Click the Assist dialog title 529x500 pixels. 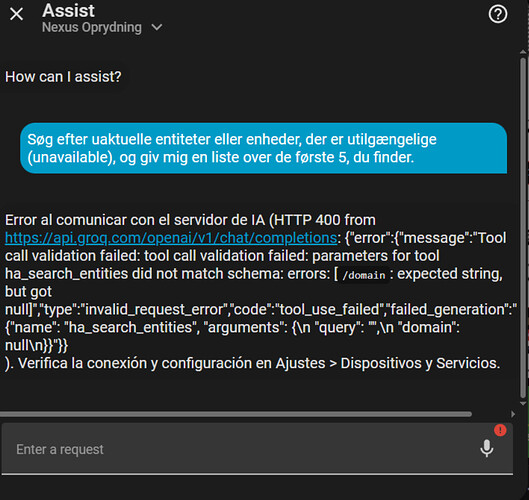click(x=68, y=11)
